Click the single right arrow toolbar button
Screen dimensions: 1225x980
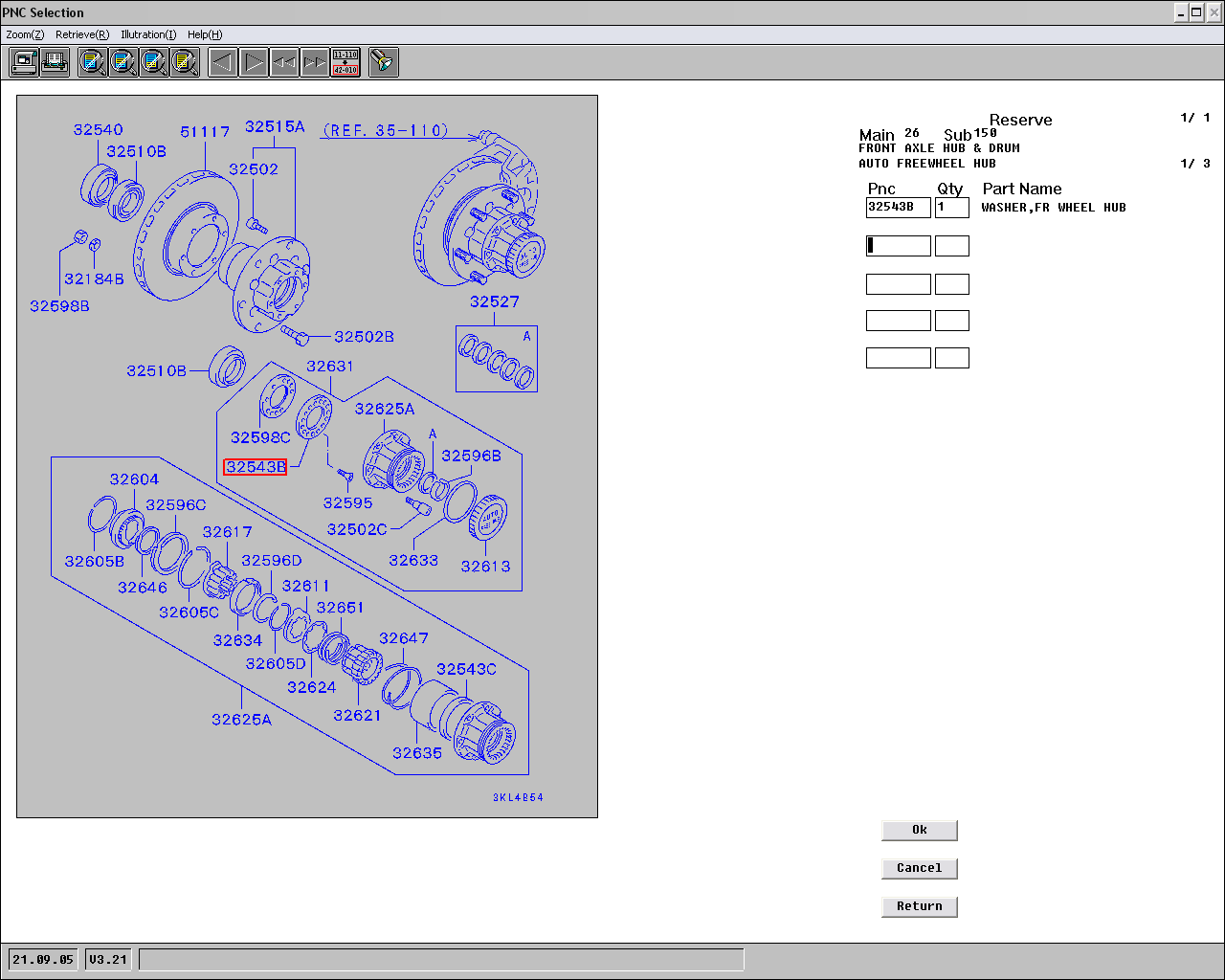click(254, 62)
